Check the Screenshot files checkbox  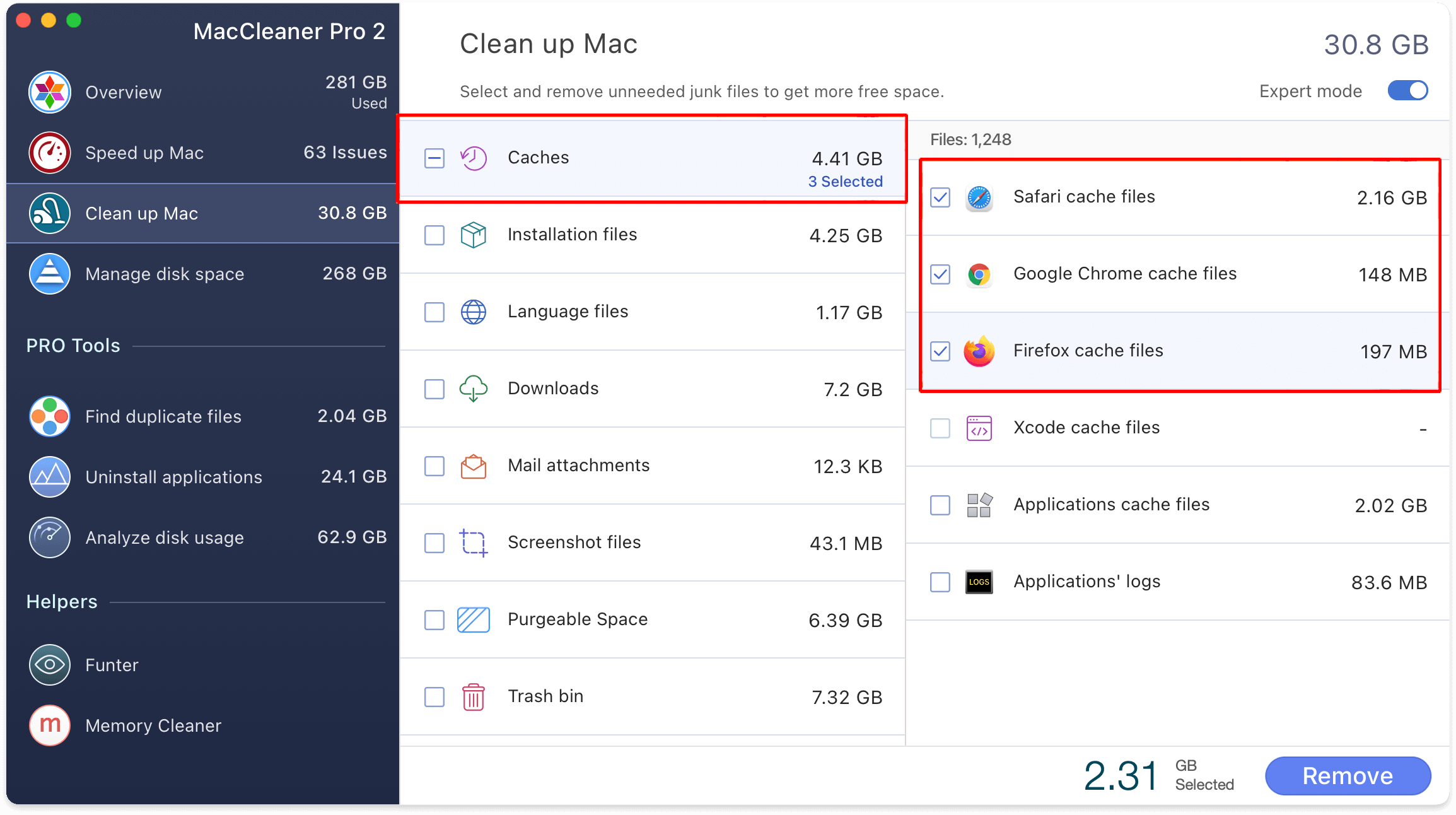pyautogui.click(x=434, y=543)
